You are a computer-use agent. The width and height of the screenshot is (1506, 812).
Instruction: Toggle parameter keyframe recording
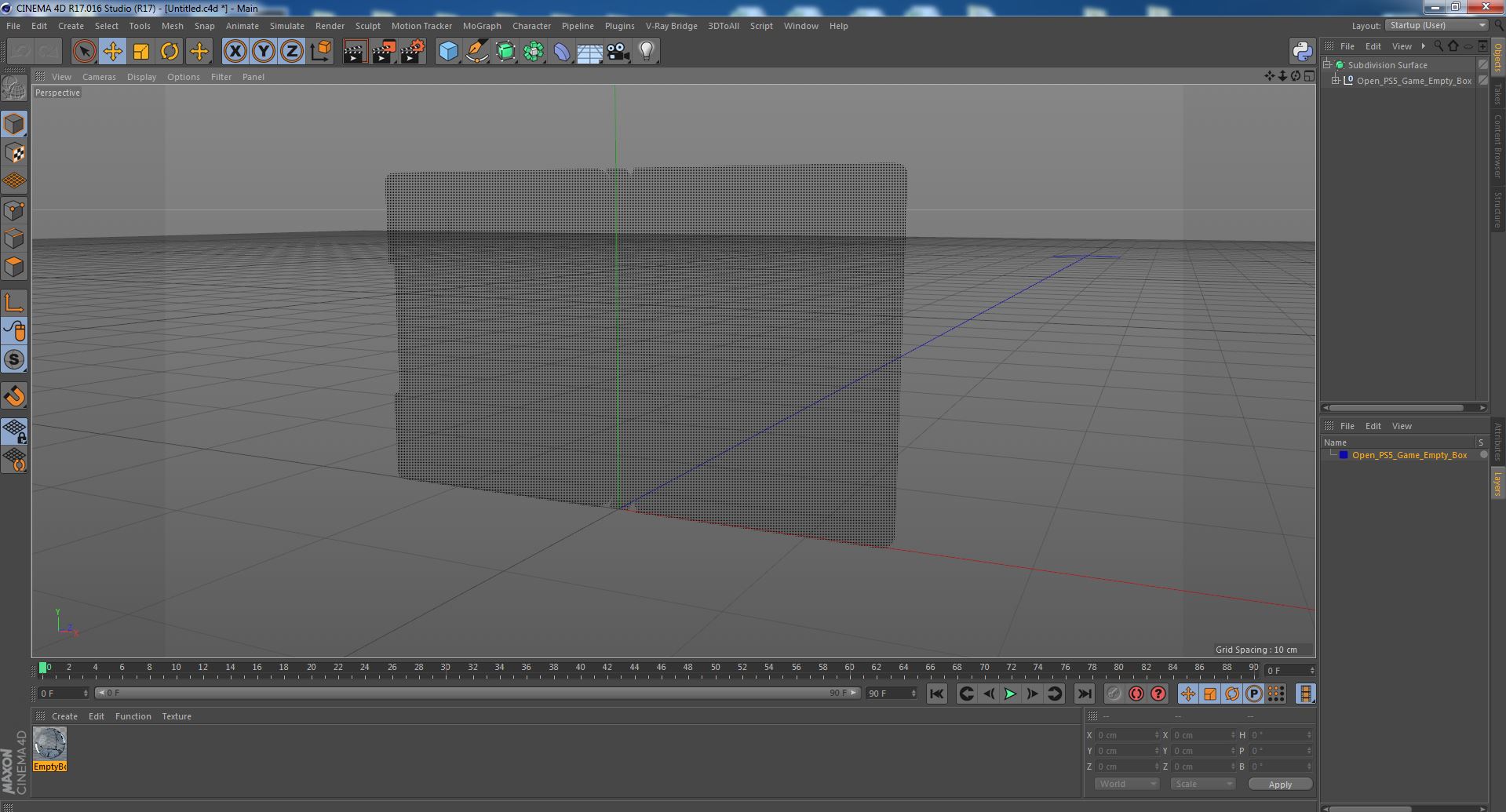[1254, 694]
